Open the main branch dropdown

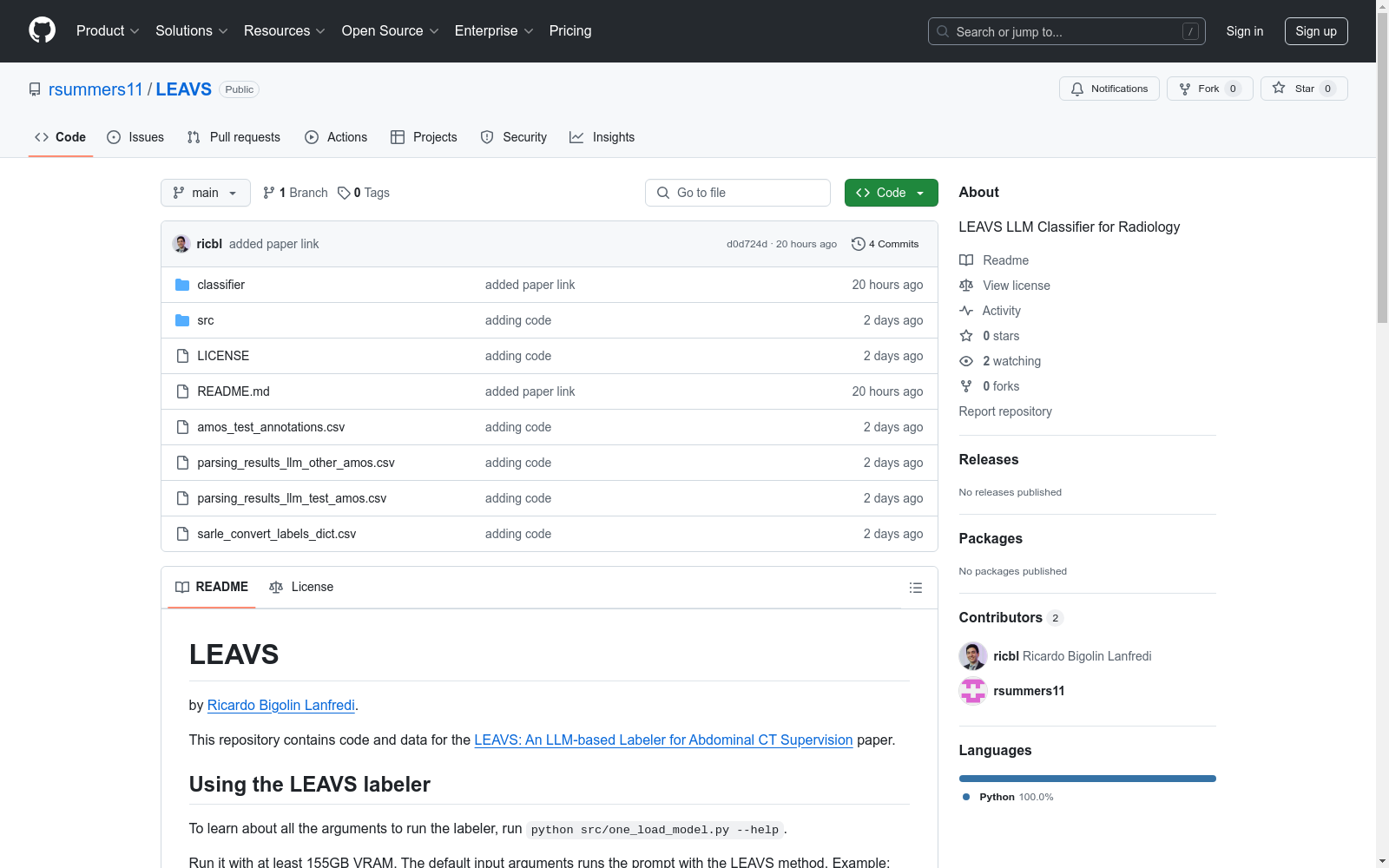pyautogui.click(x=205, y=193)
